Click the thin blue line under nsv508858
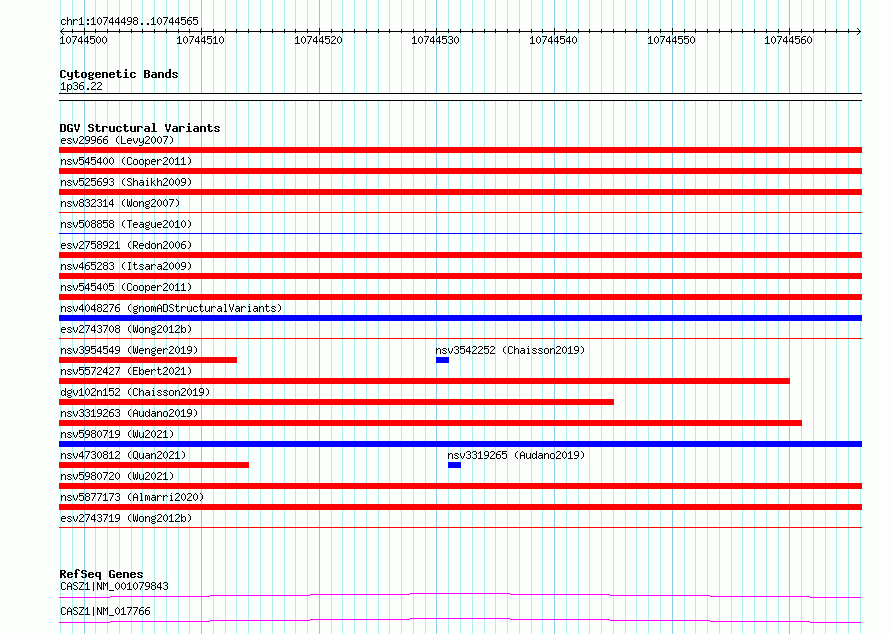The image size is (890, 634). click(x=460, y=233)
